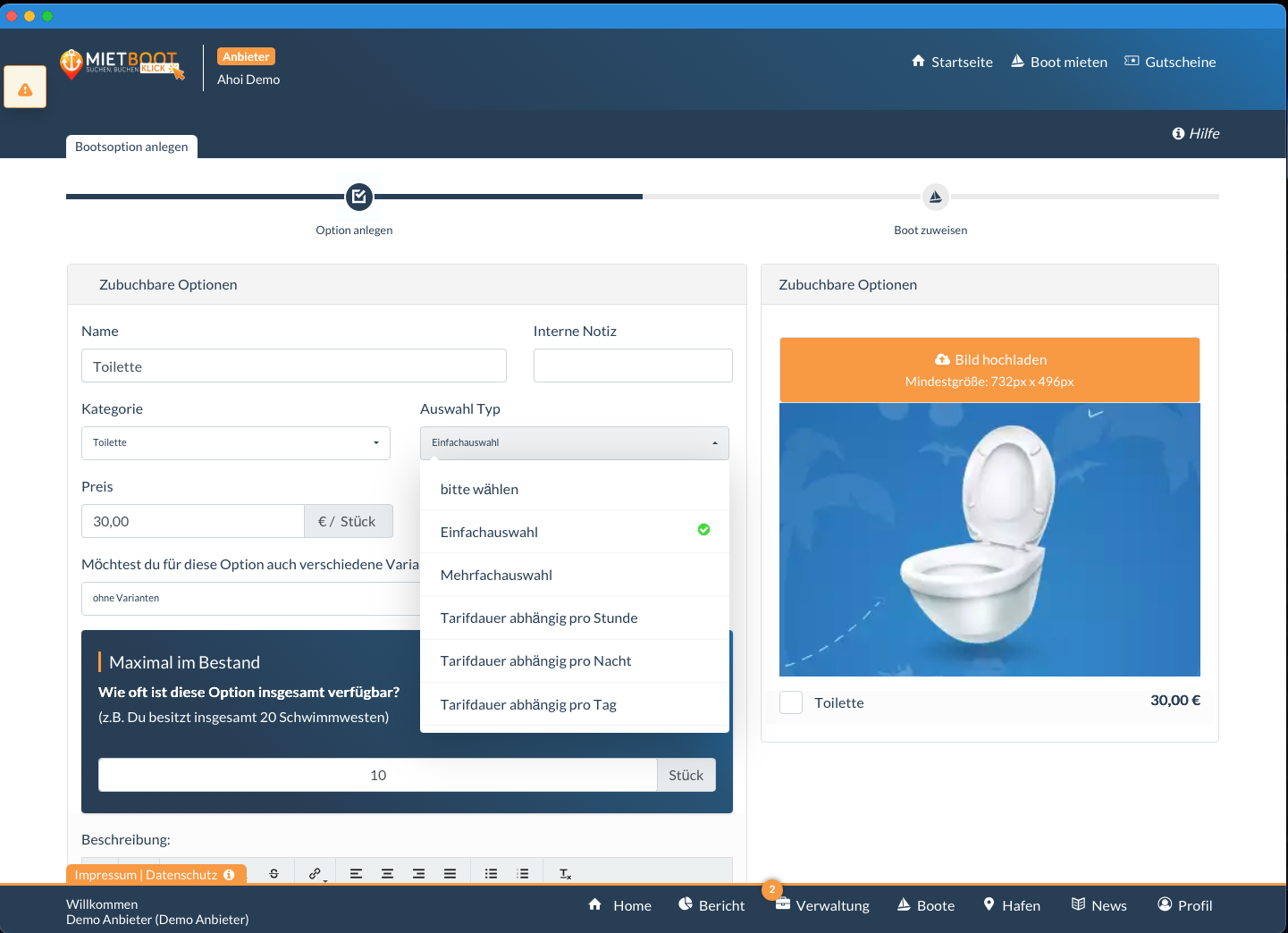The width and height of the screenshot is (1288, 933).
Task: Open the 'ohne Varianten' dropdown
Action: click(x=250, y=599)
